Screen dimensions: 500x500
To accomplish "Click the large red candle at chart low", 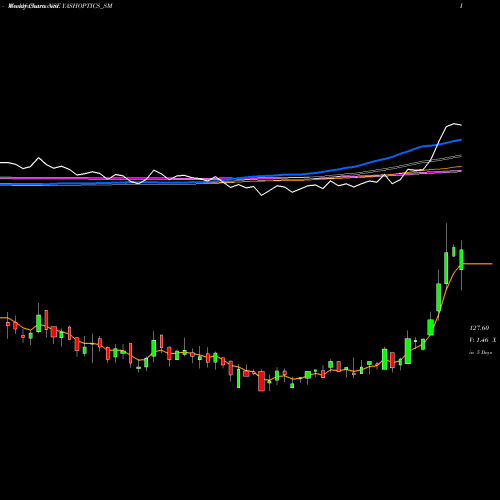I will (261, 381).
